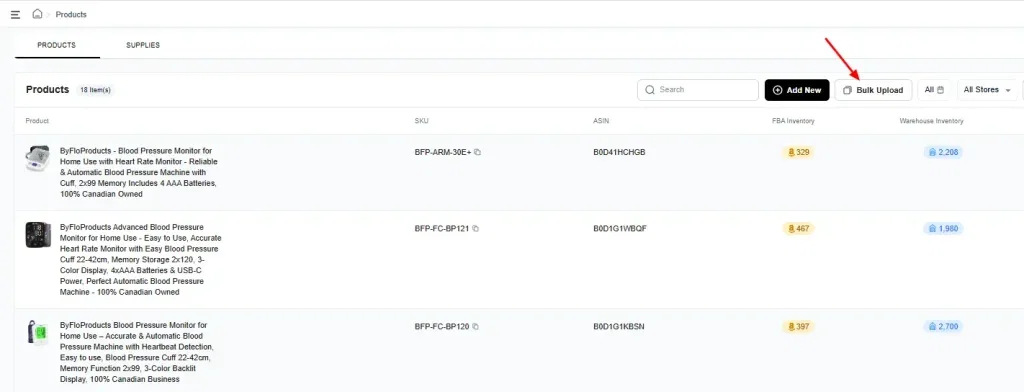Viewport: 1024px width, 392px height.
Task: Click the 18 Item(s) count badge
Action: point(95,90)
